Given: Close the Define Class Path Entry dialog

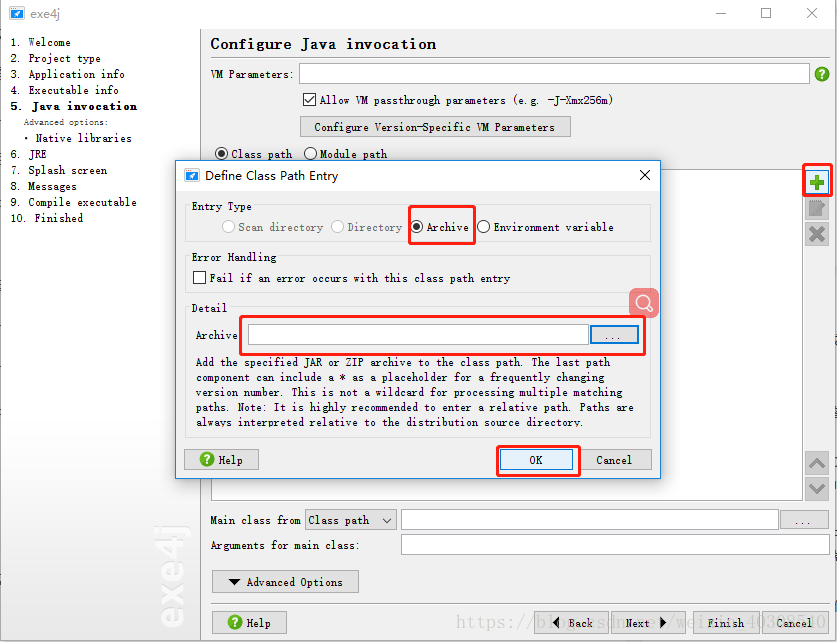Looking at the screenshot, I should tap(645, 175).
